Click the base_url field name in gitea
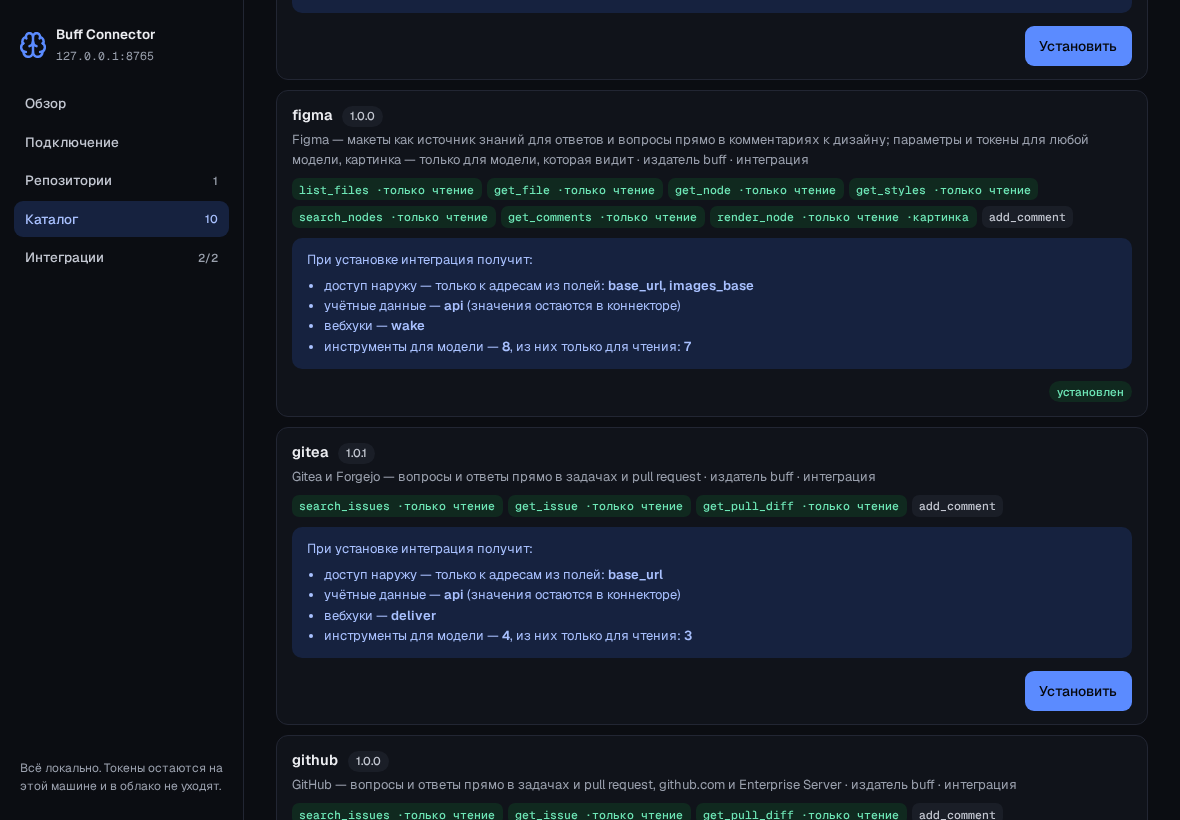1180x820 pixels. [x=635, y=575]
